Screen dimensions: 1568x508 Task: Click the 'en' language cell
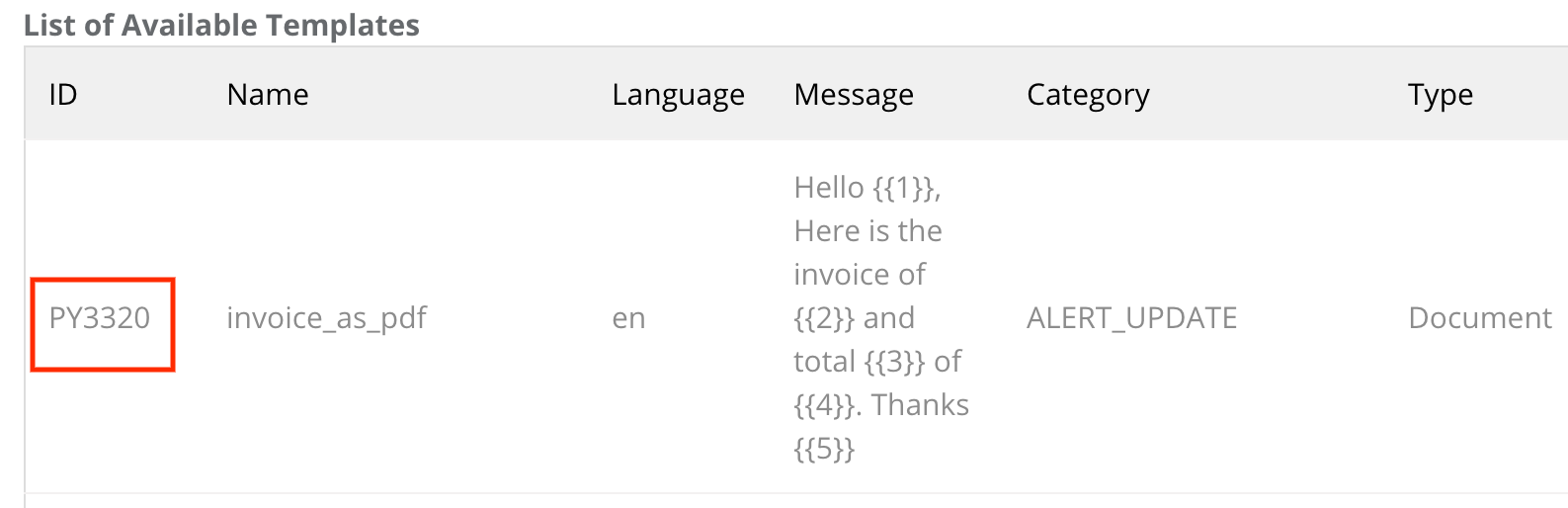pos(628,319)
